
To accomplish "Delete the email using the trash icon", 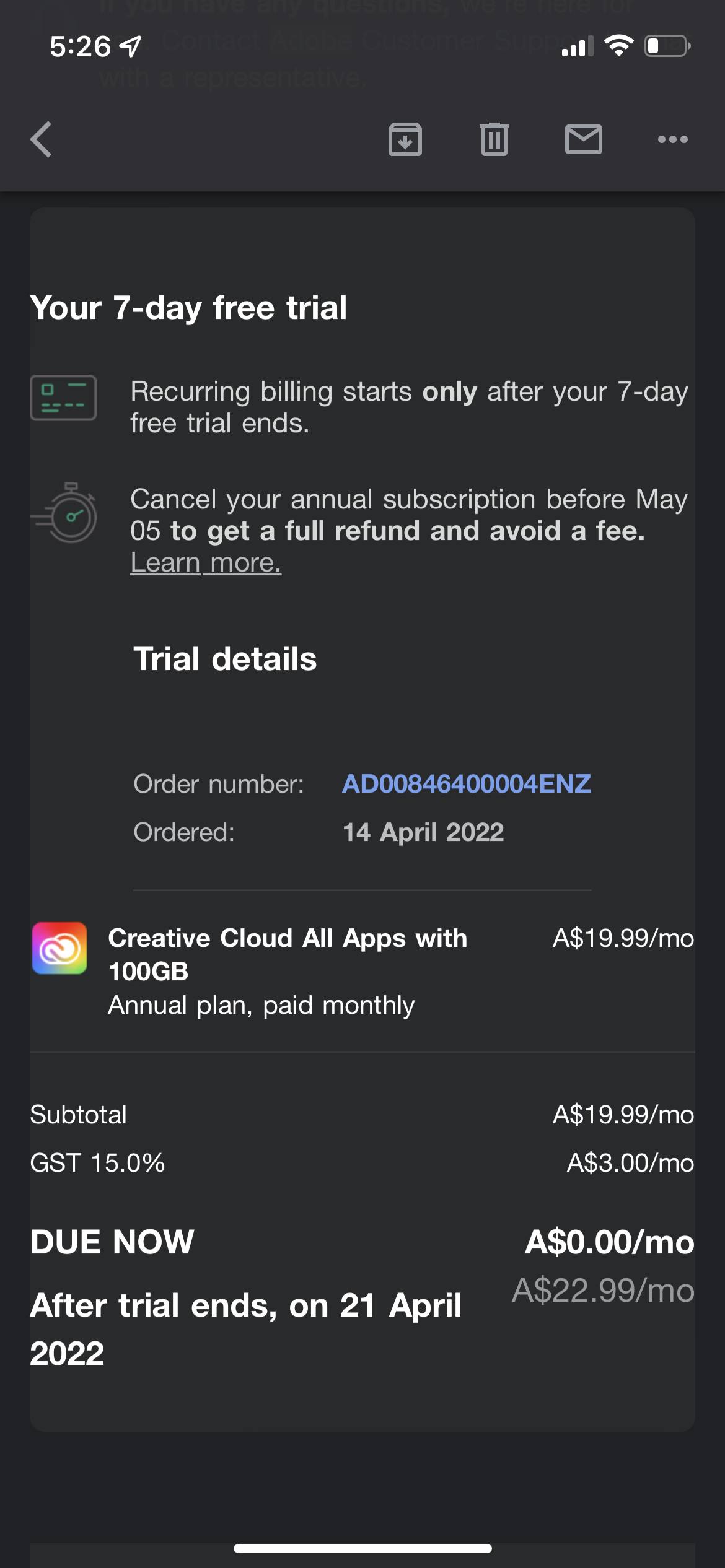I will [494, 139].
